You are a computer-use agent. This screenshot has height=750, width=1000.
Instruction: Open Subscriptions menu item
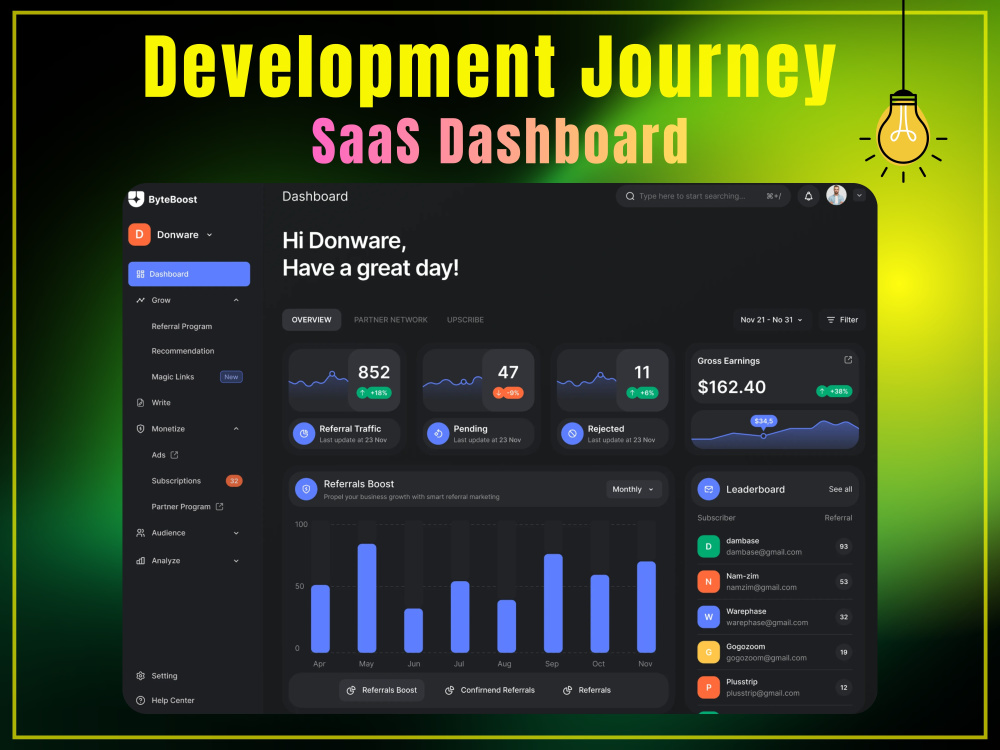click(176, 481)
